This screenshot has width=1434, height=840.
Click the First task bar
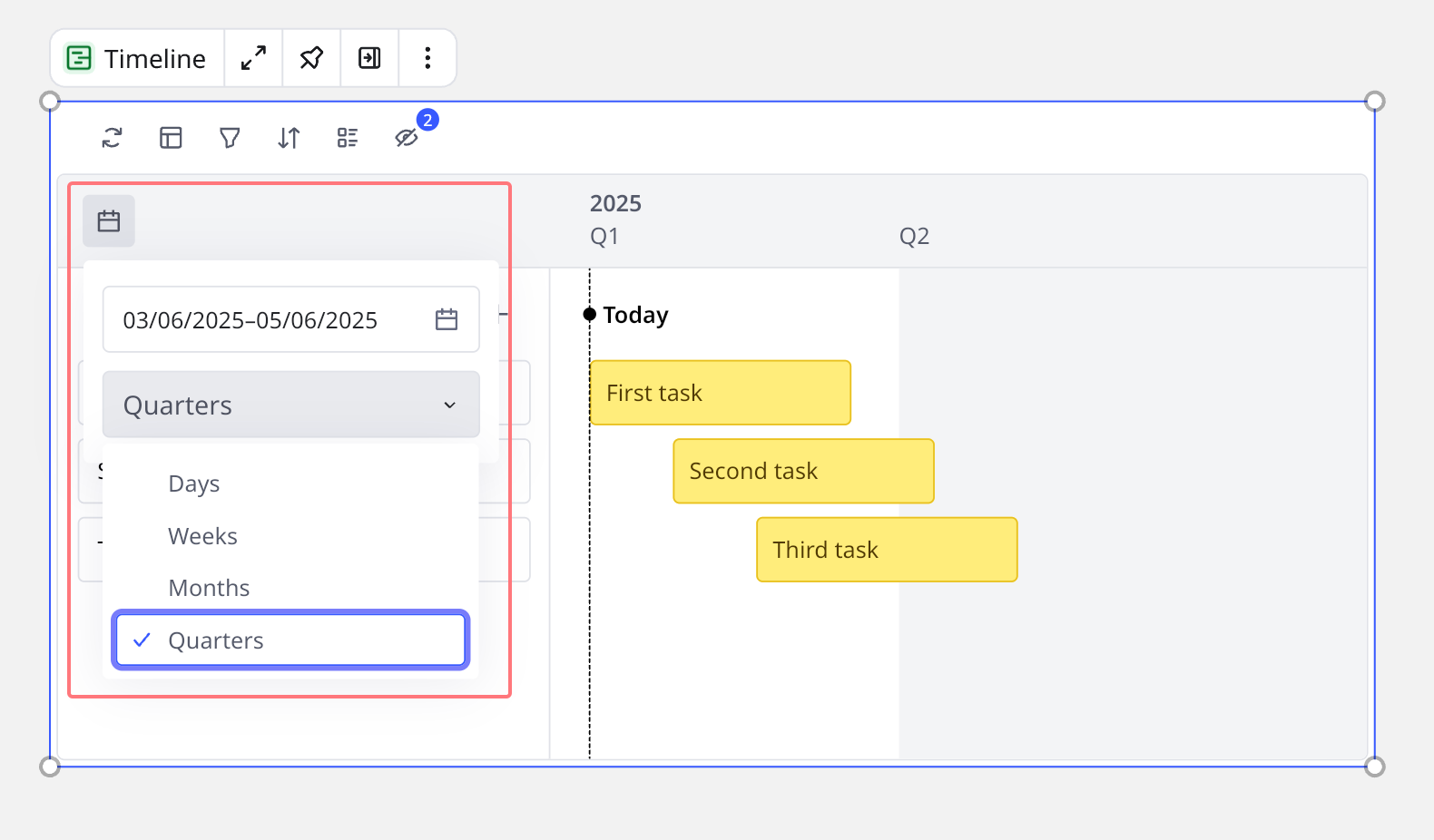(720, 393)
